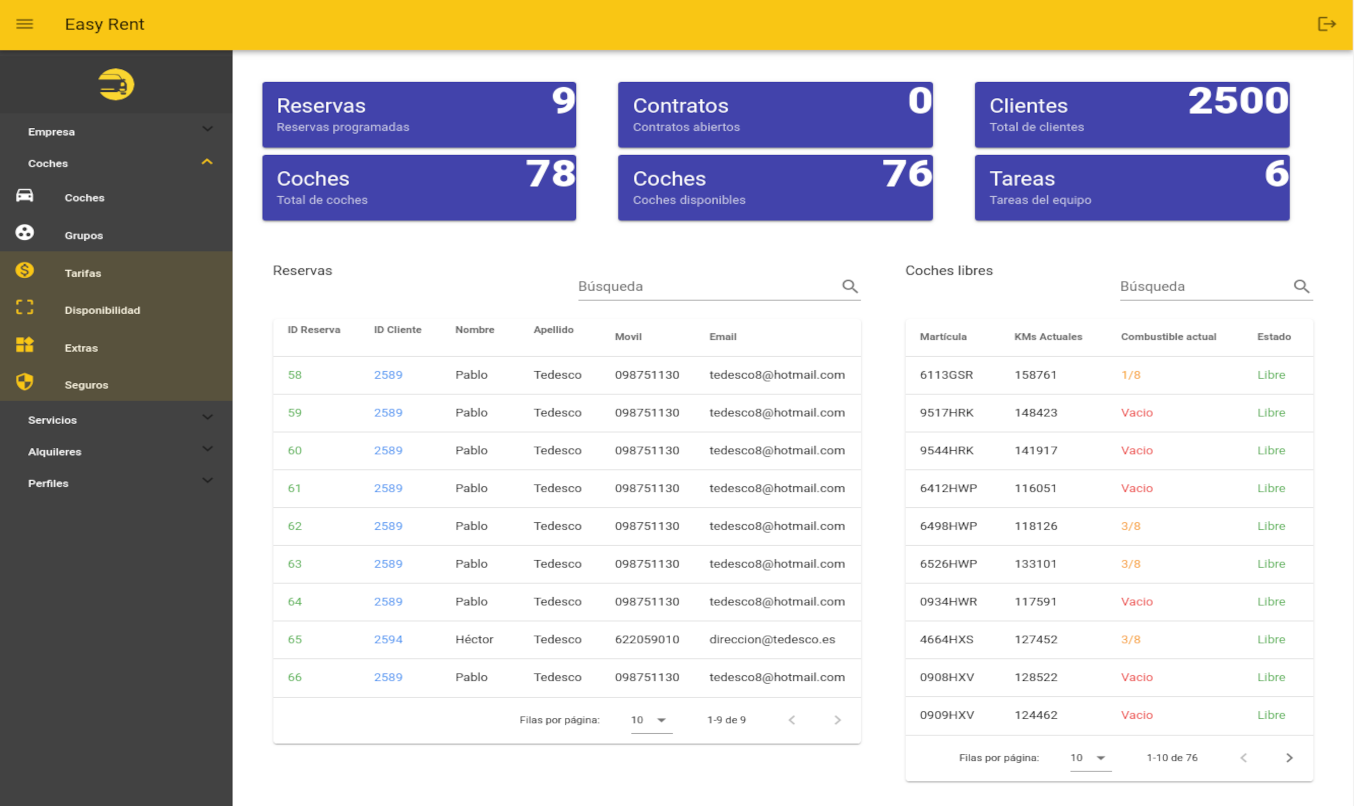The width and height of the screenshot is (1354, 806).
Task: Sort by KMs Actuales column header
Action: (x=1048, y=337)
